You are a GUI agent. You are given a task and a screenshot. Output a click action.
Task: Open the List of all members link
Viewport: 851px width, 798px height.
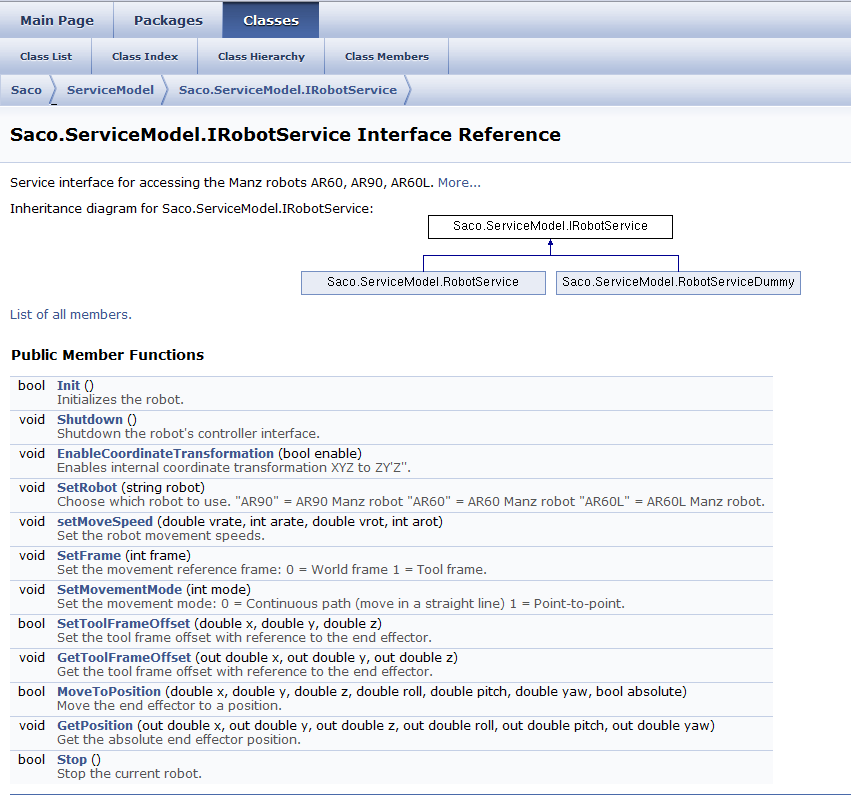coord(71,314)
